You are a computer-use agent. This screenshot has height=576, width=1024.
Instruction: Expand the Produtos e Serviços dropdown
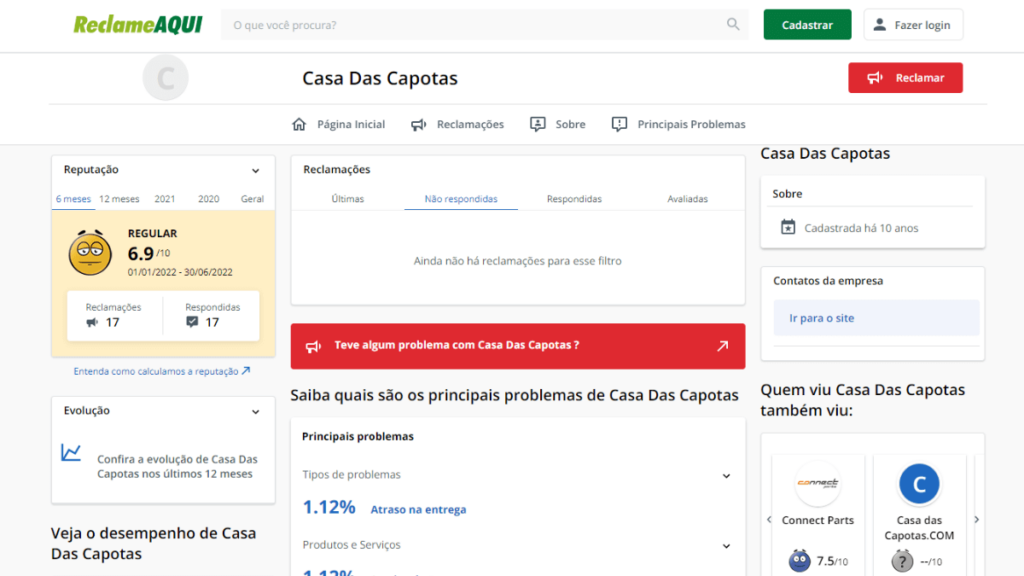pyautogui.click(x=726, y=546)
